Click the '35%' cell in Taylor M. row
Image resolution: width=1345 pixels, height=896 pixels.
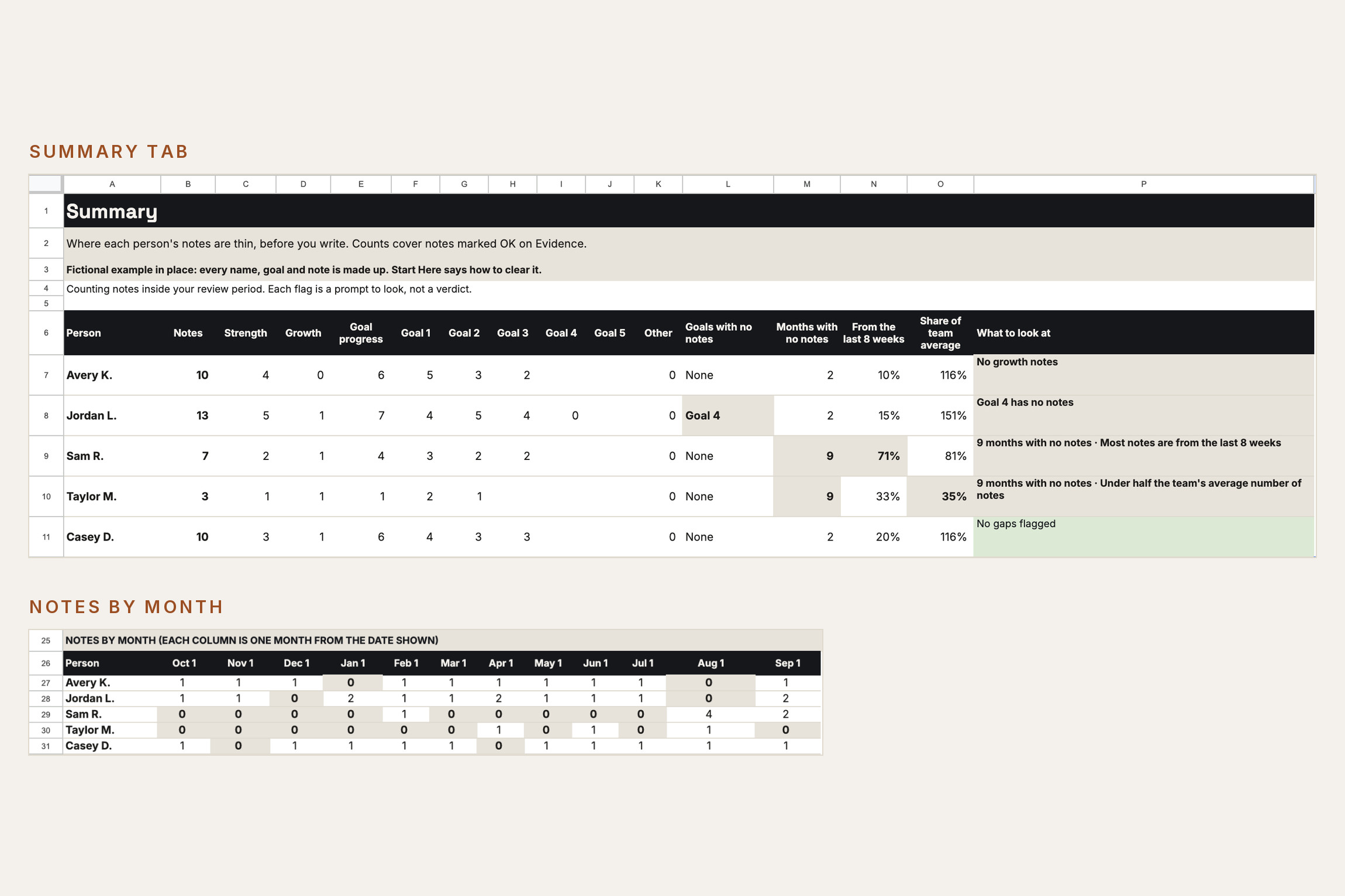(940, 496)
